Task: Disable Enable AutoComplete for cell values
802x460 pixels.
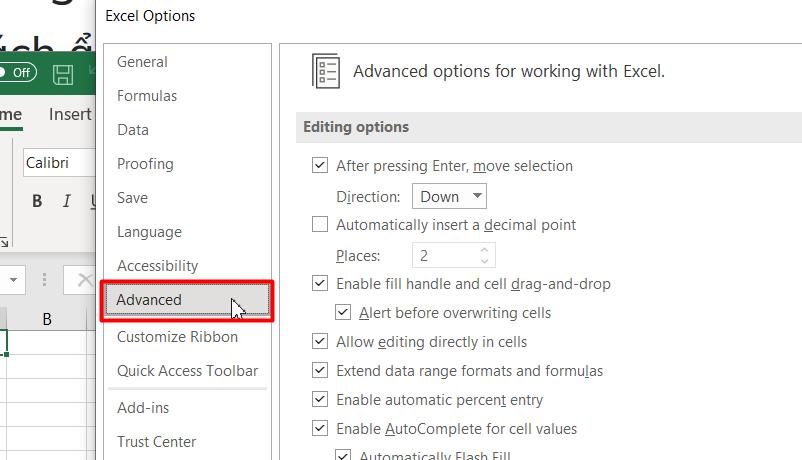Action: click(x=320, y=429)
